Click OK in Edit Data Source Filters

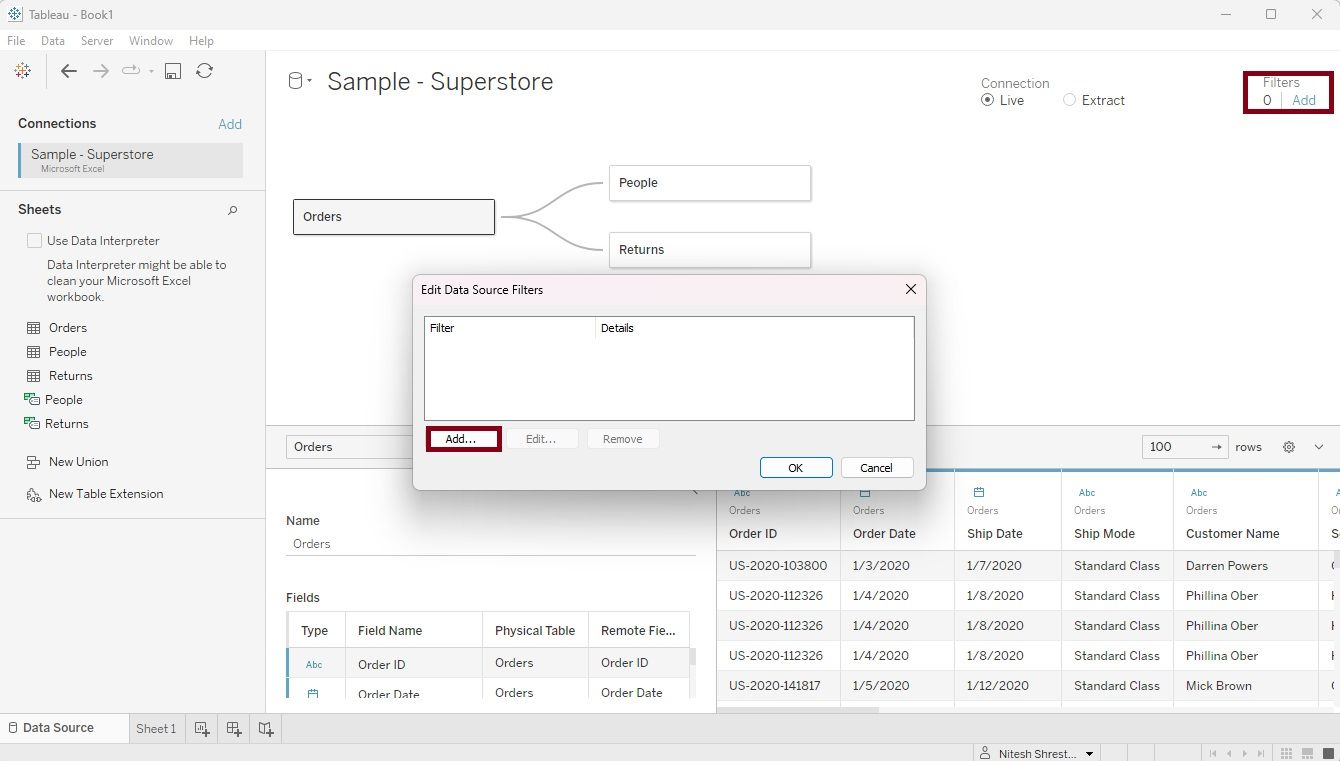point(795,468)
